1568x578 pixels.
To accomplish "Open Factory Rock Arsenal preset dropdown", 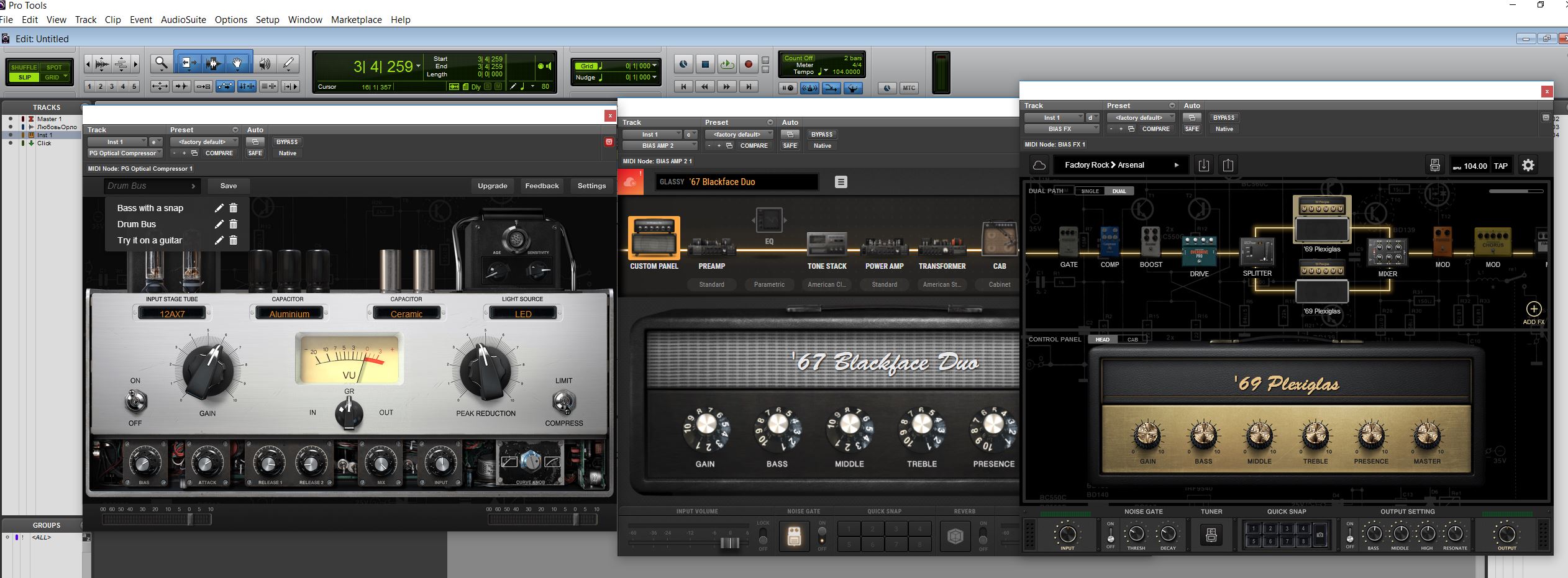I will [x=1122, y=165].
